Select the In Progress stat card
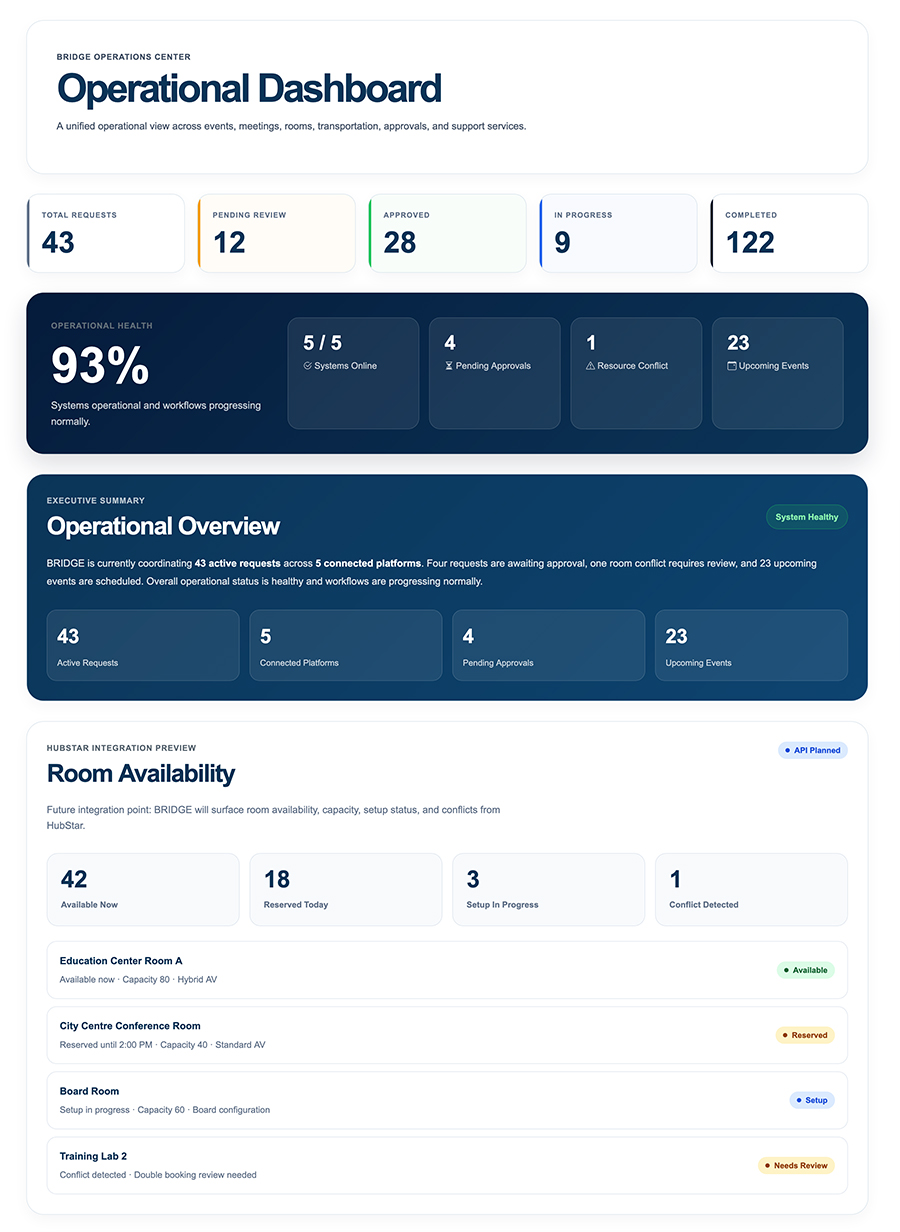The height and width of the screenshot is (1232, 900). [619, 233]
